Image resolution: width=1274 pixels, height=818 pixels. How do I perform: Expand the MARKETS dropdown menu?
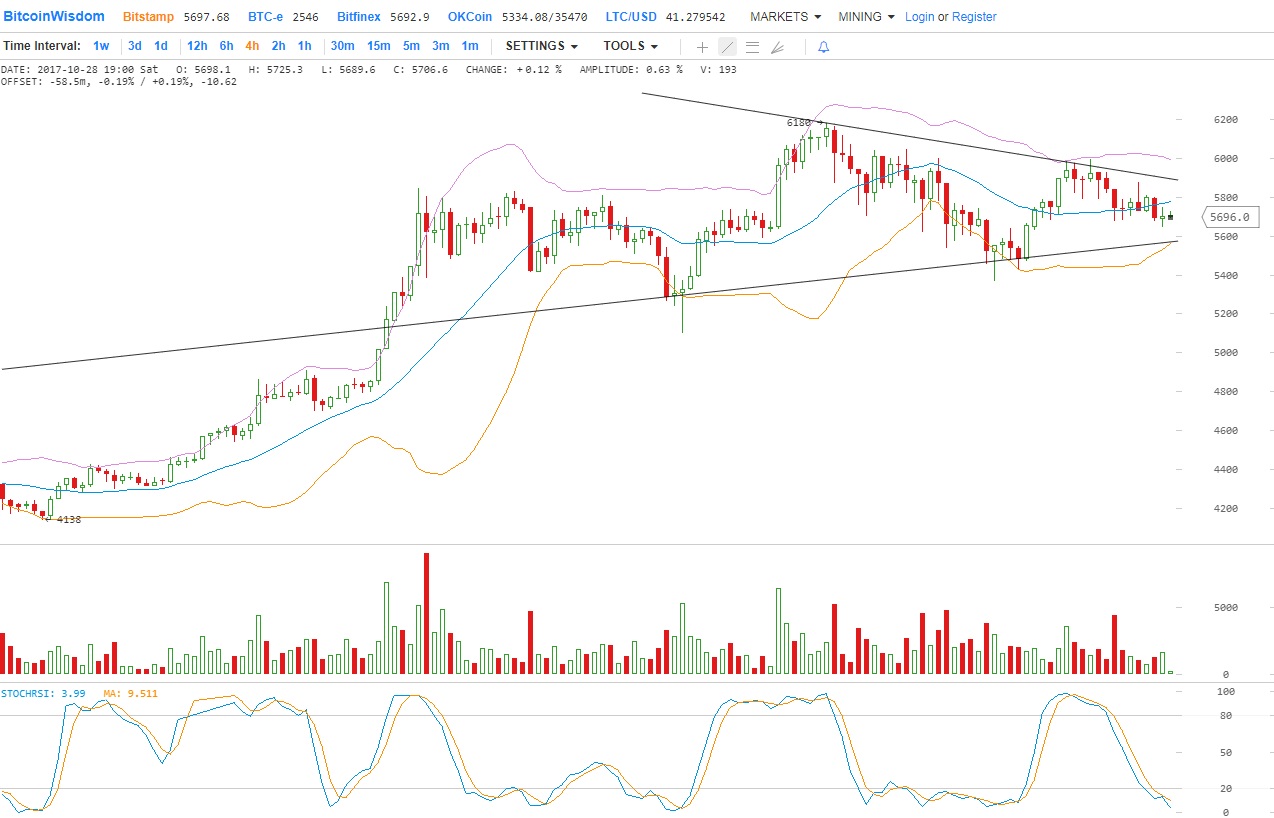coord(785,17)
